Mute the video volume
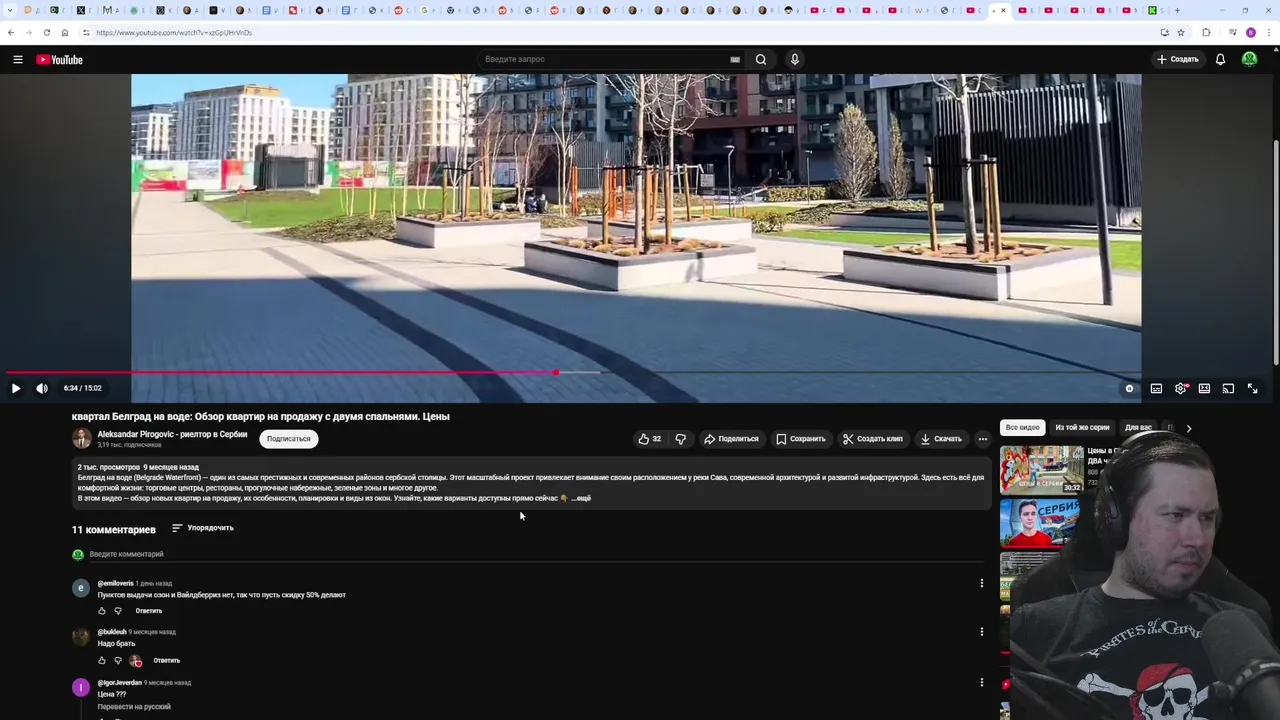 tap(42, 388)
